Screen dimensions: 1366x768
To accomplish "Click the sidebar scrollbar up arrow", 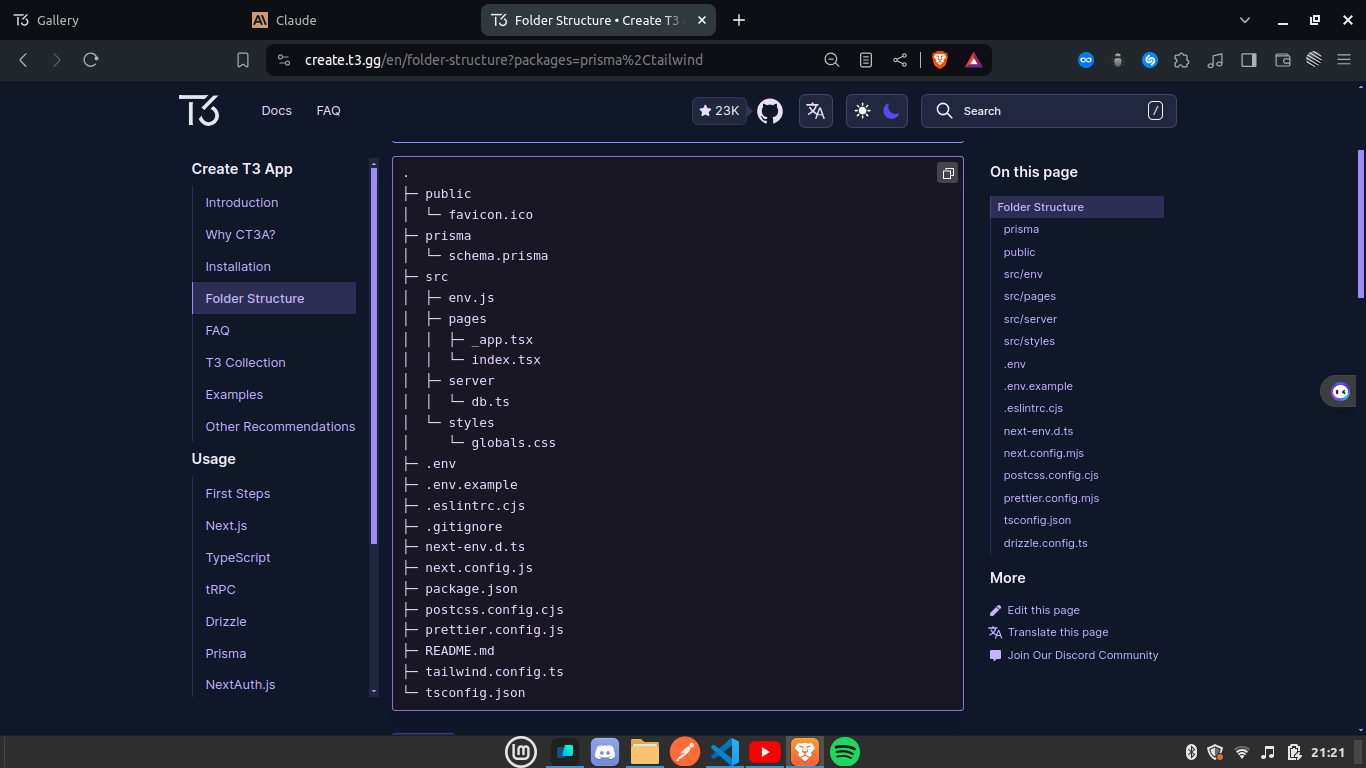I will 374,163.
